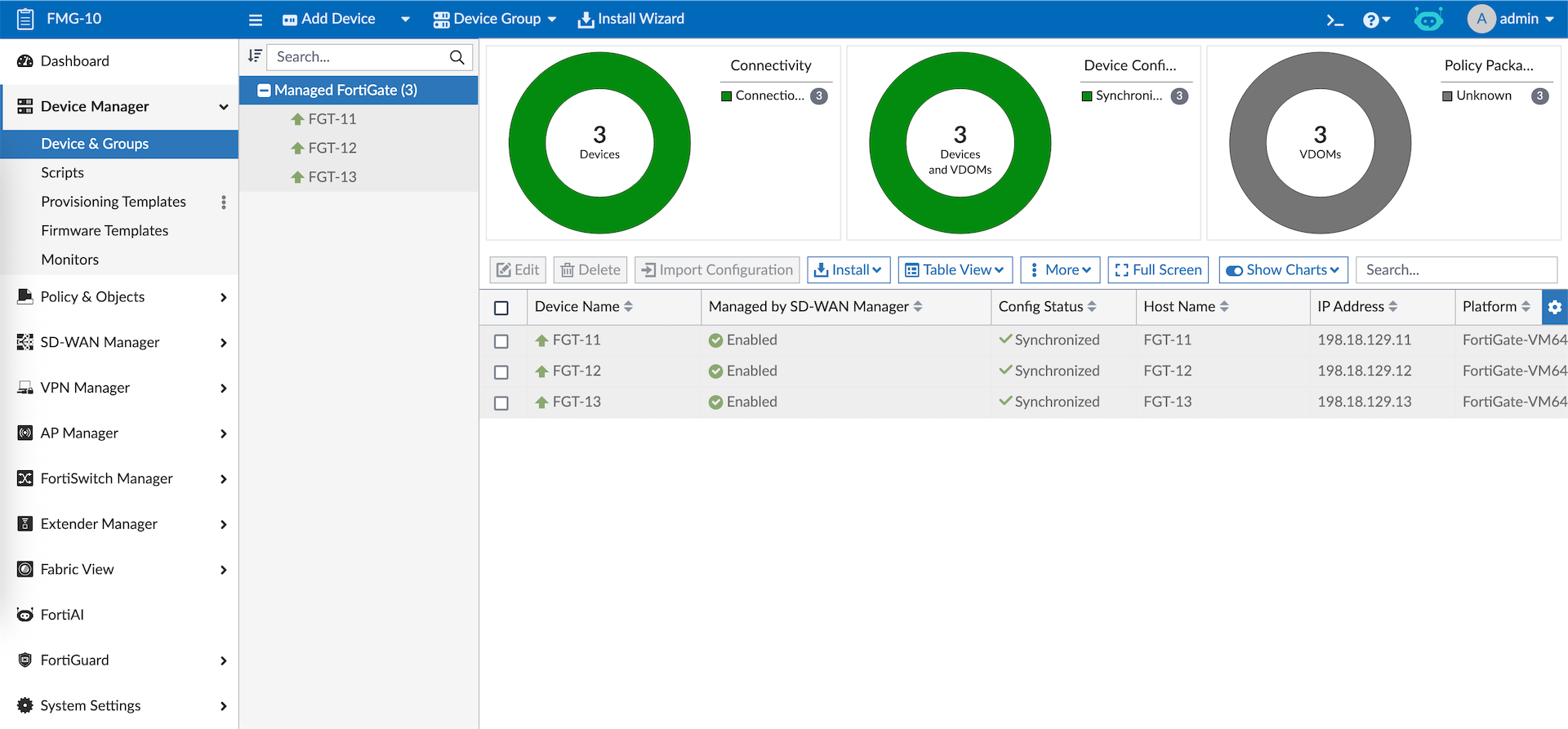Launch the Install Wizard
The image size is (1568, 729).
[631, 19]
